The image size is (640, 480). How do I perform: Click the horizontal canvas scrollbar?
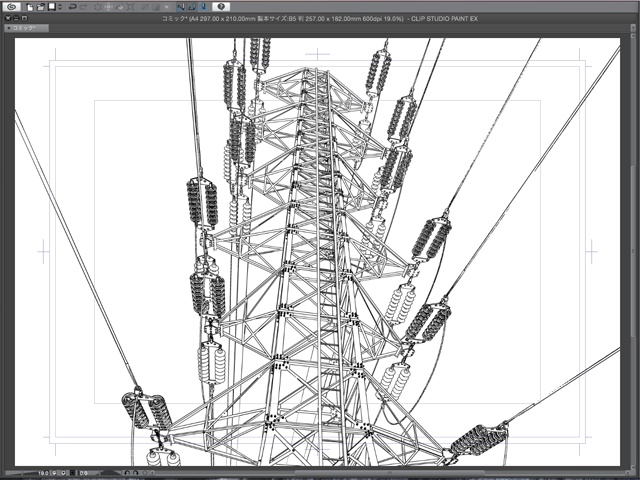388,473
